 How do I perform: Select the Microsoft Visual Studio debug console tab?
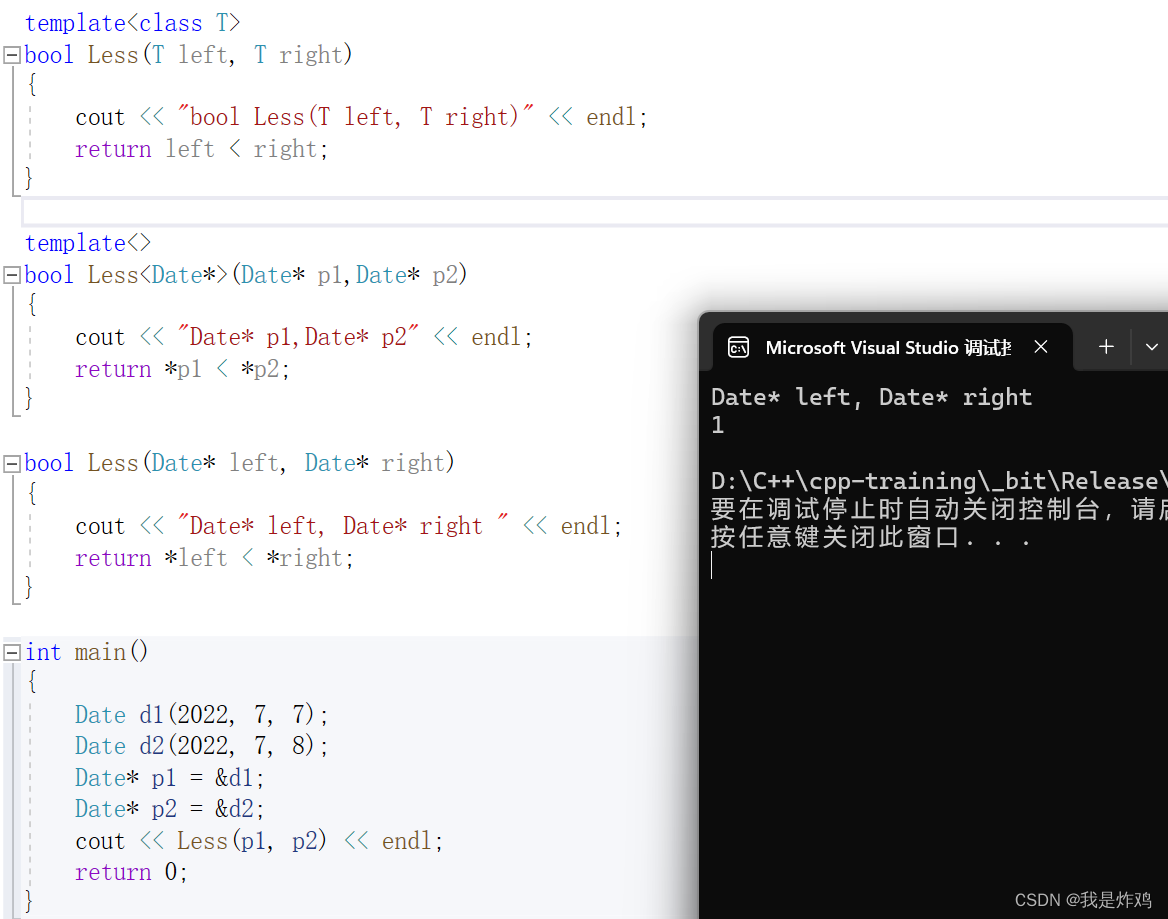[x=892, y=348]
